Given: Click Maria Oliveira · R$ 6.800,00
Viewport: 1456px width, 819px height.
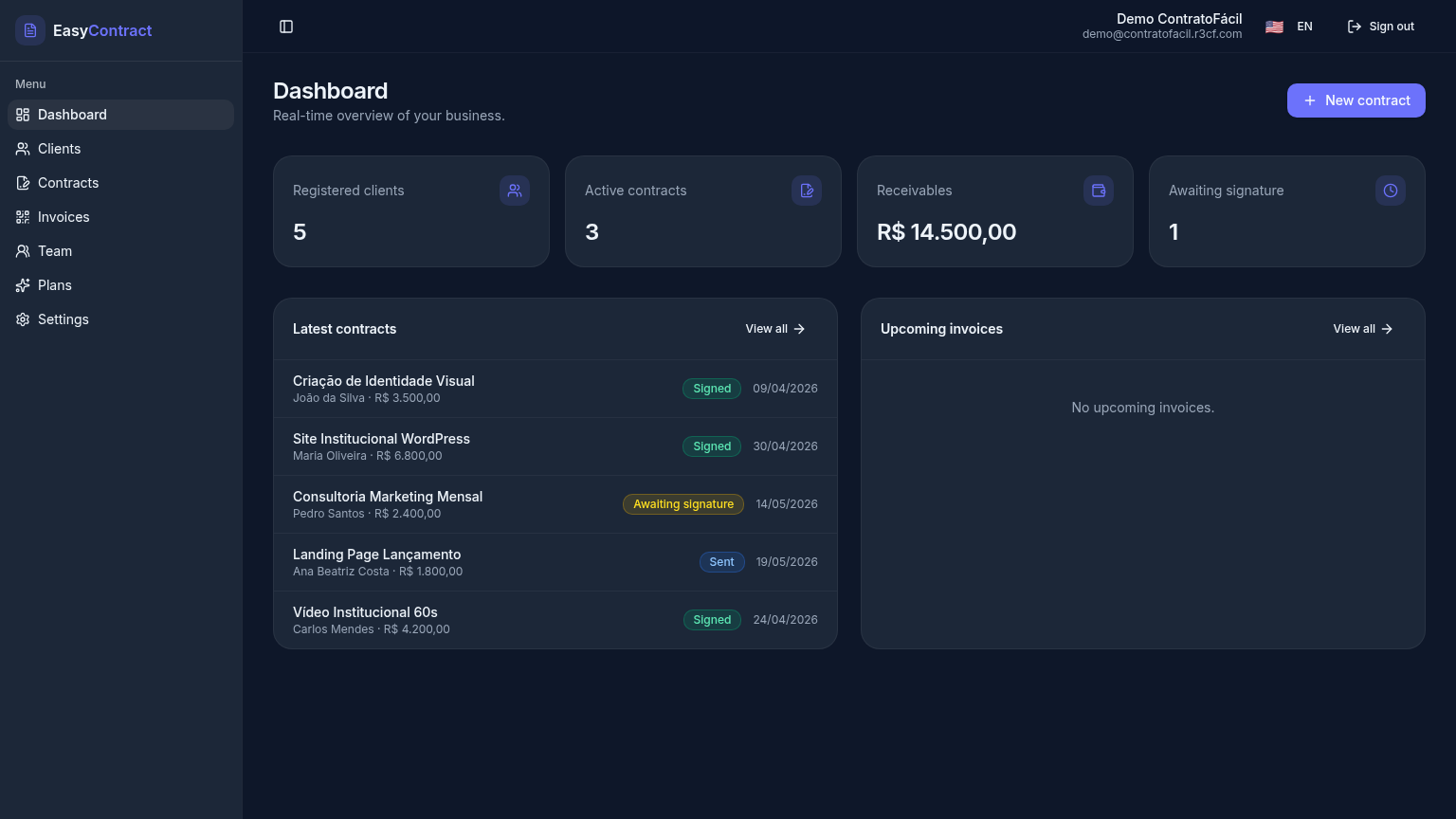Looking at the screenshot, I should tap(367, 456).
